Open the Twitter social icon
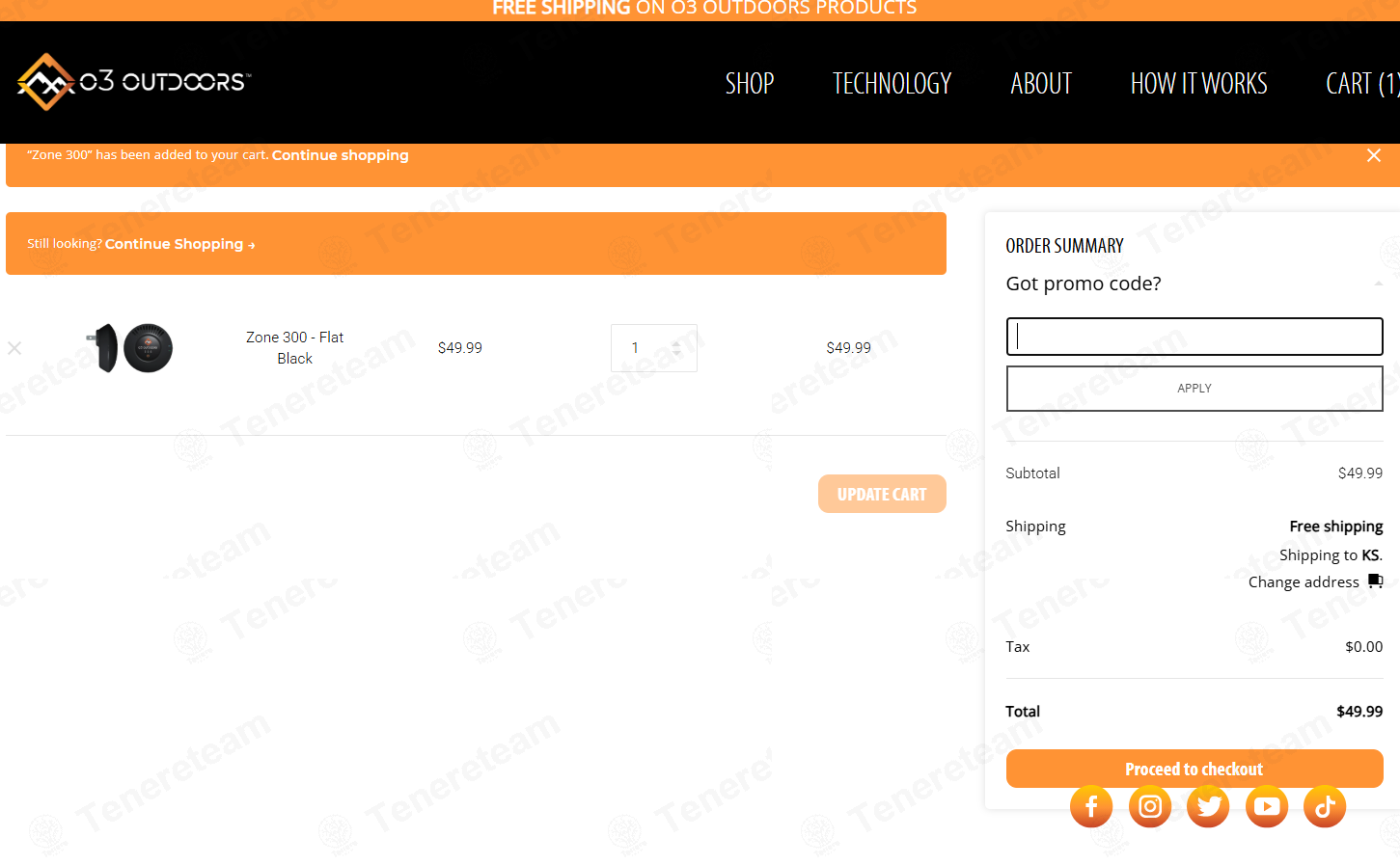This screenshot has height=865, width=1400. click(1208, 806)
